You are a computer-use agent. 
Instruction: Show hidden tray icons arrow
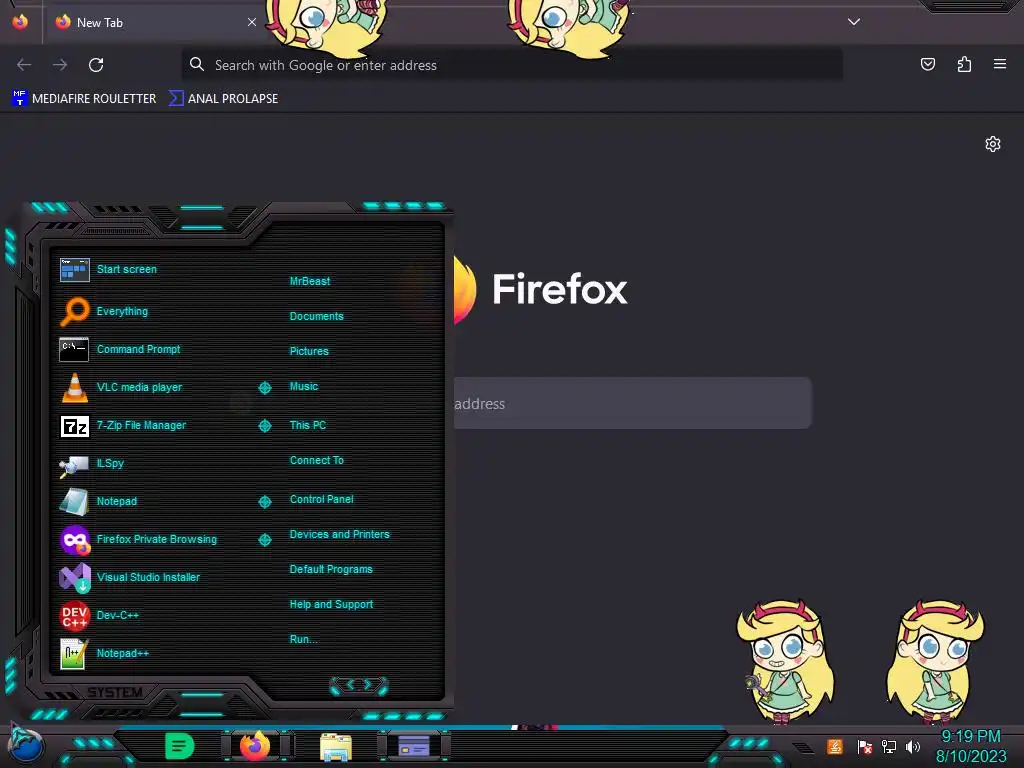(803, 748)
